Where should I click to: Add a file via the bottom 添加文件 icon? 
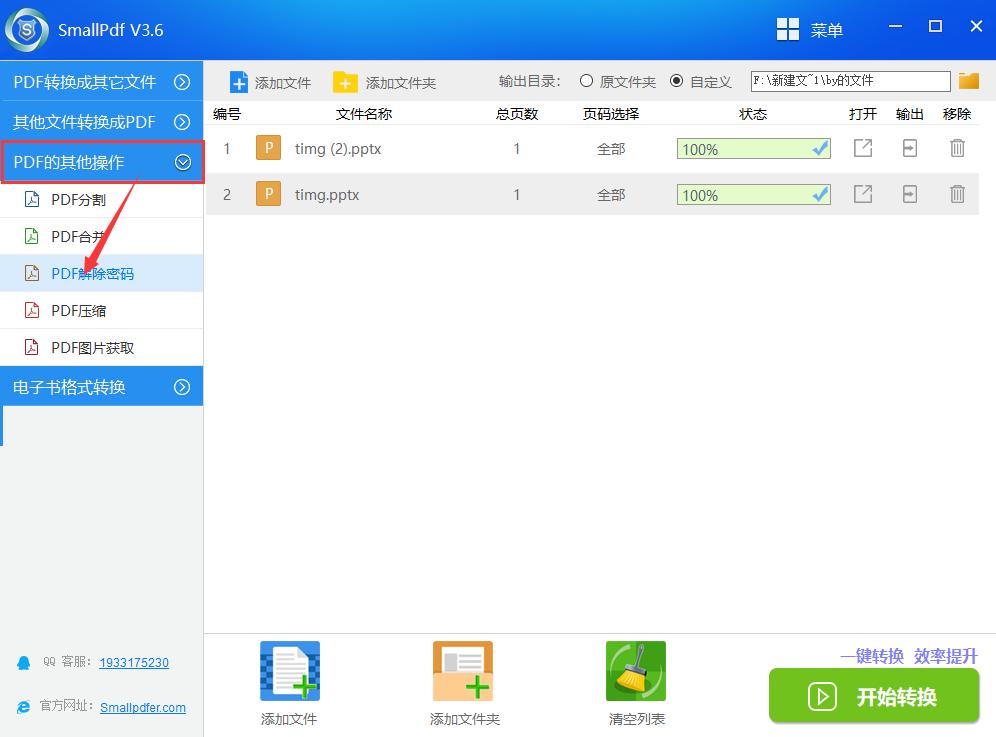coord(289,670)
